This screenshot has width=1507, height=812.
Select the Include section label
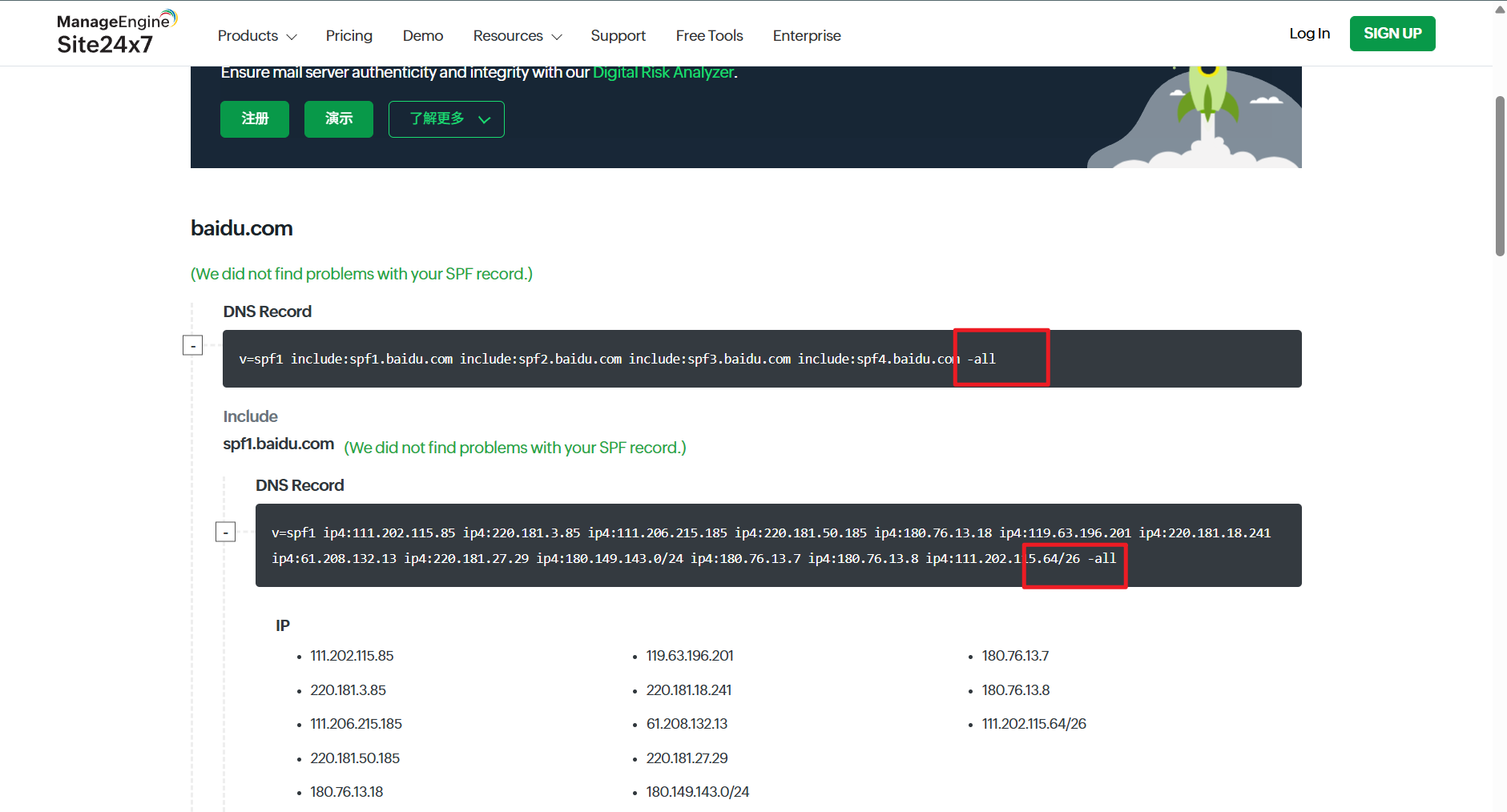pyautogui.click(x=251, y=416)
